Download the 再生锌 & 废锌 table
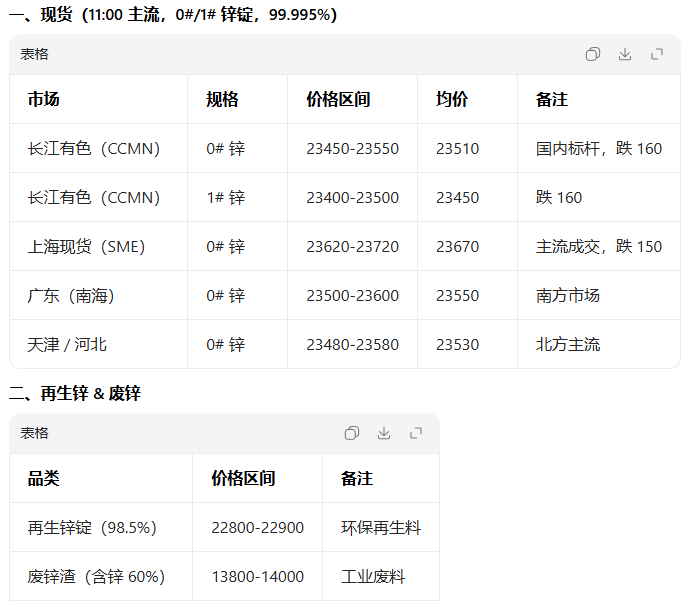 pos(384,433)
